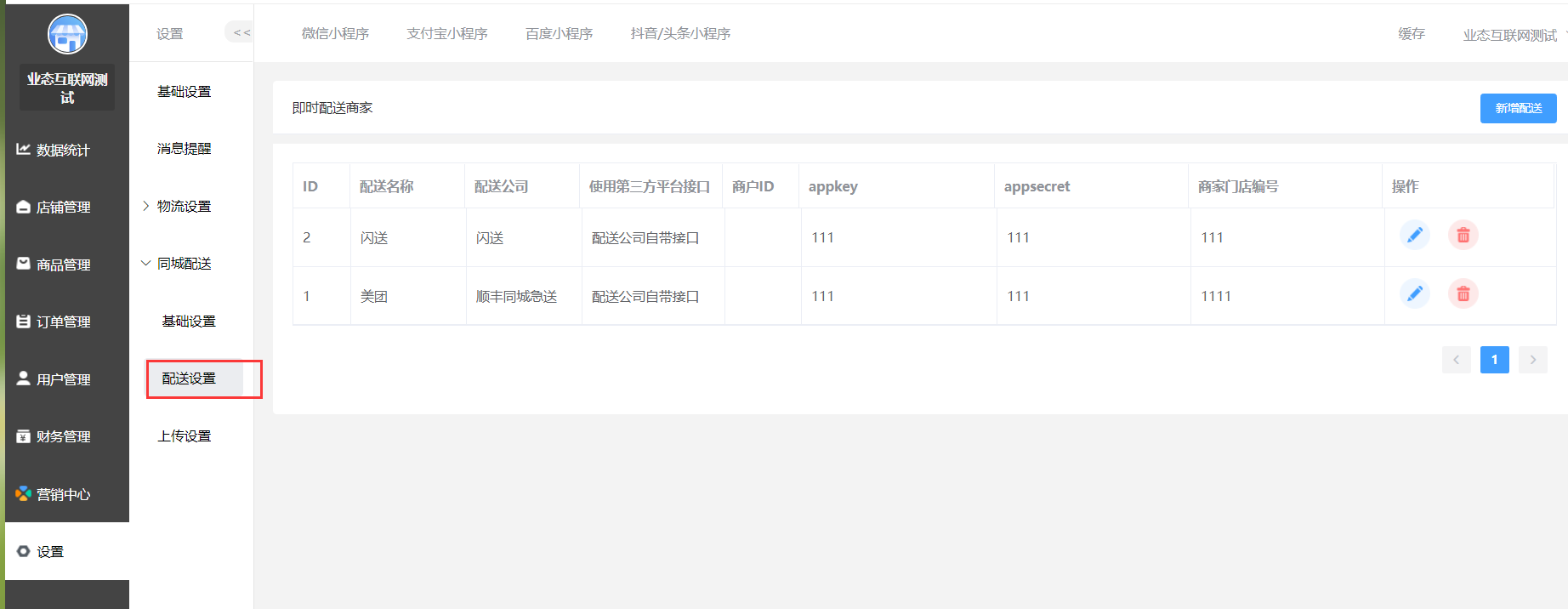Edit the 闪送 delivery row
The width and height of the screenshot is (1568, 609).
[x=1415, y=235]
